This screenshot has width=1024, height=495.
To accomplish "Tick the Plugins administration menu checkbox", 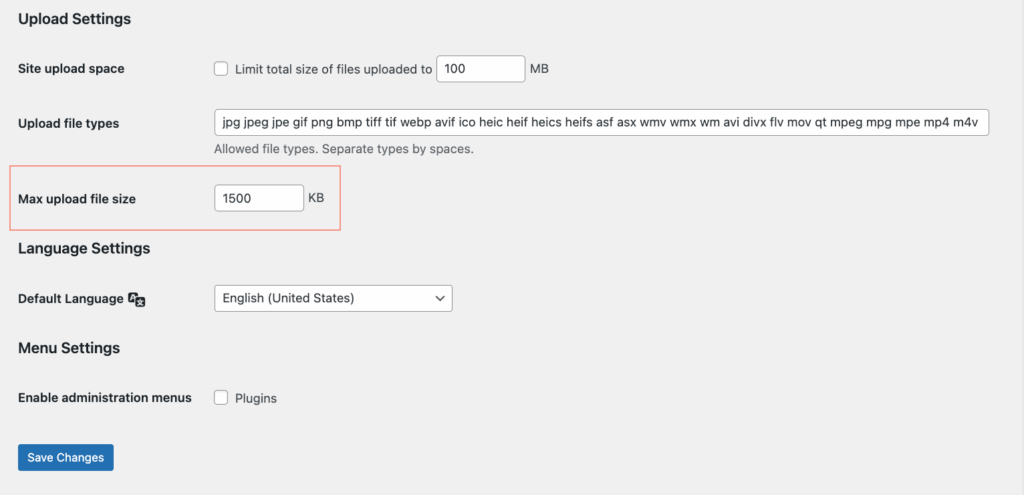I will pos(221,398).
